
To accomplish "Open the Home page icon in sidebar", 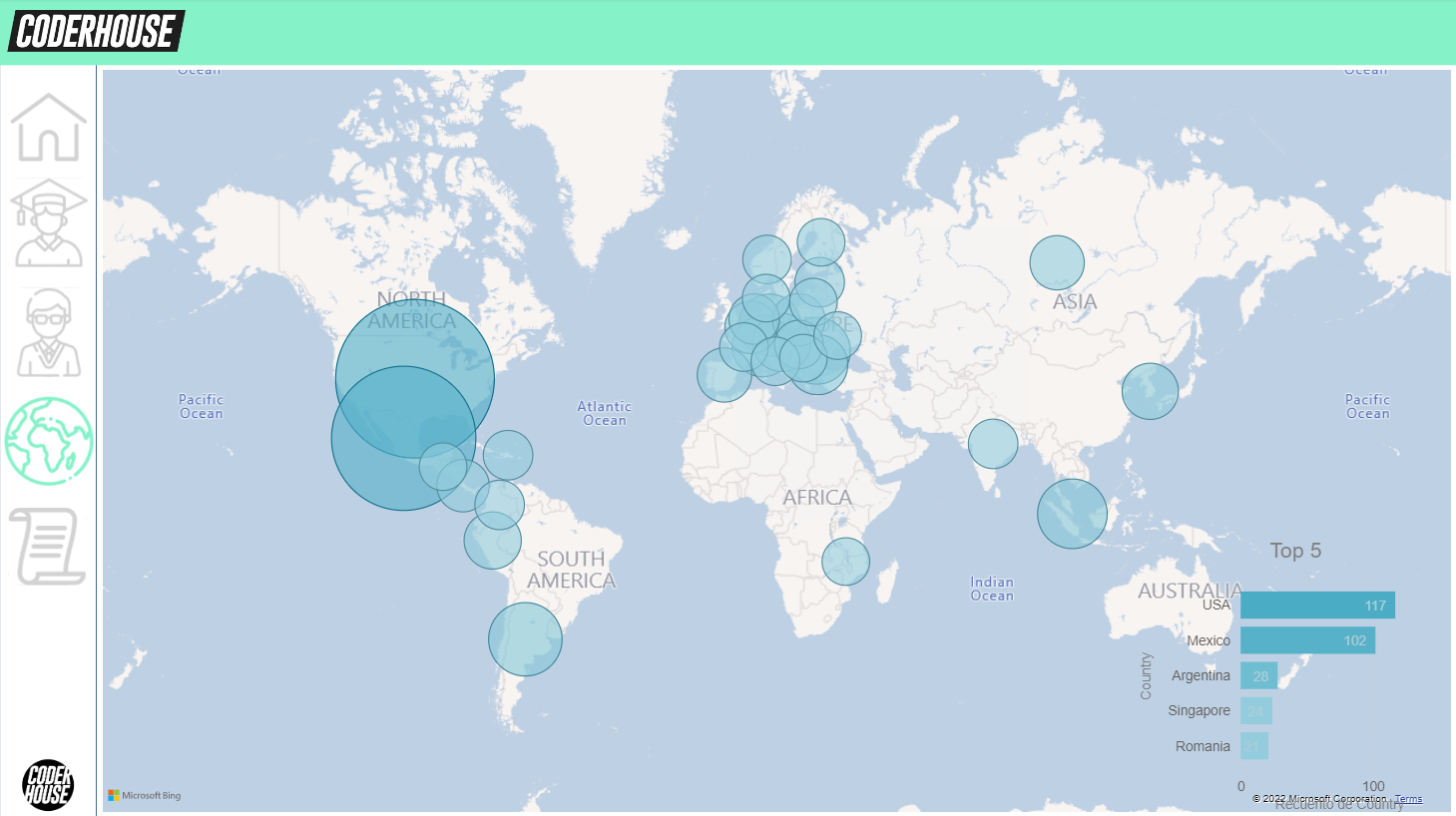I will [48, 128].
